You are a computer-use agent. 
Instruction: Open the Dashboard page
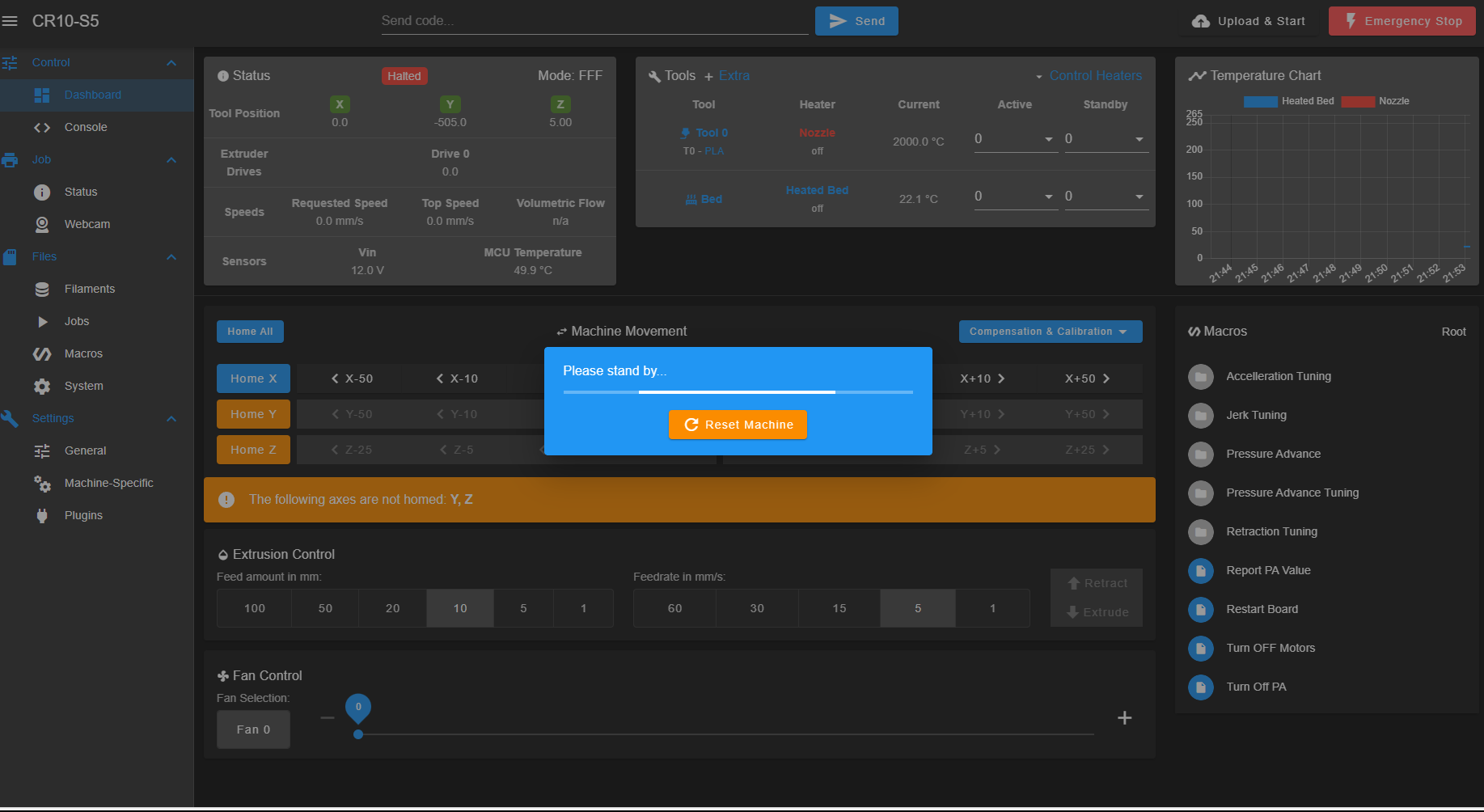(x=97, y=95)
